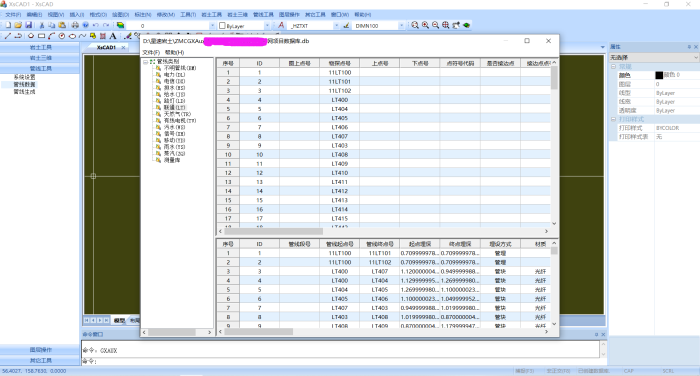
Task: Open the 其他工具 sidebar panel
Action: [x=40, y=360]
